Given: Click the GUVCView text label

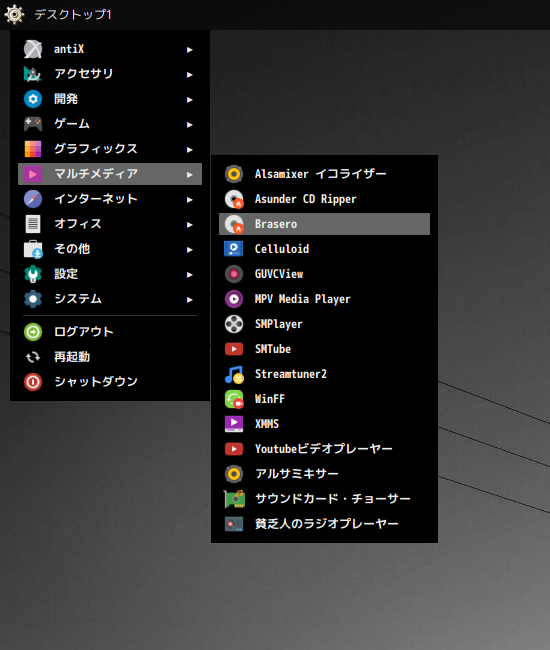Looking at the screenshot, I should 279,274.
